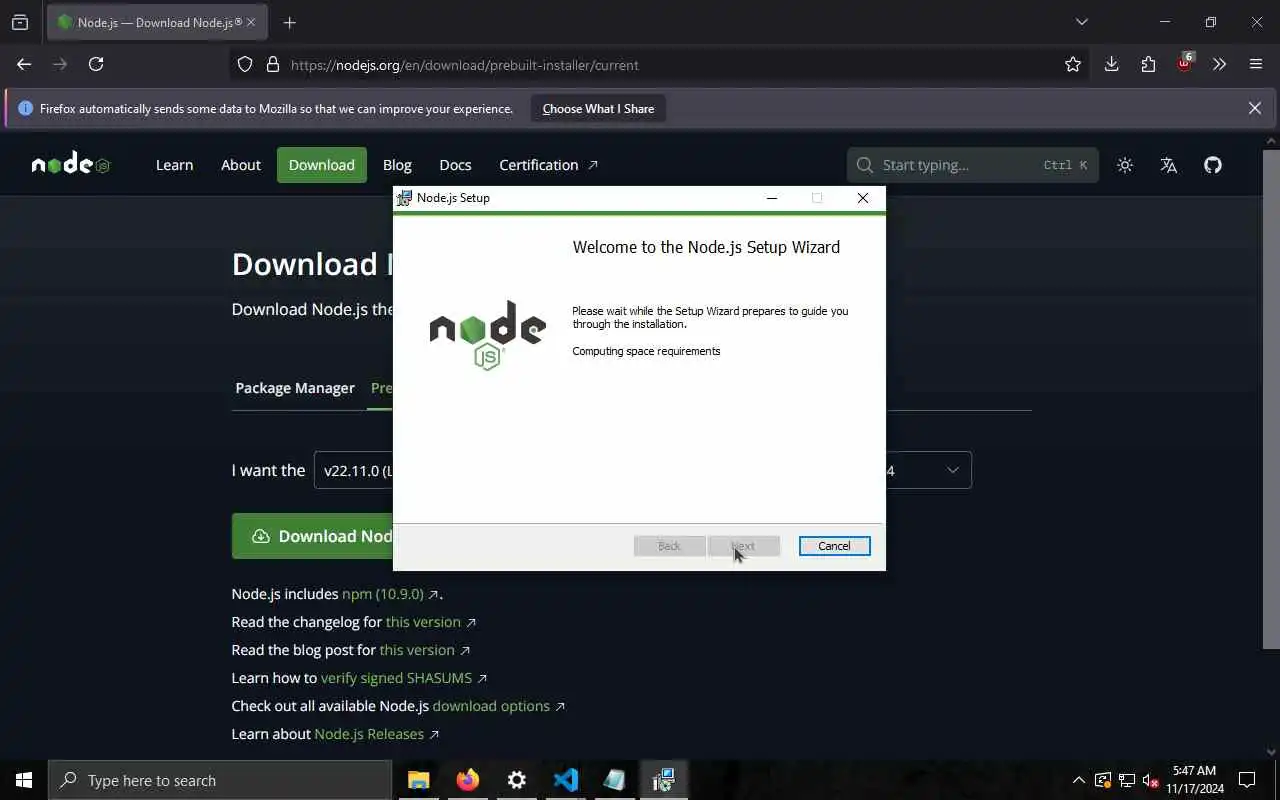This screenshot has width=1280, height=800.
Task: Open the Firefox hamburger application menu
Action: click(x=1256, y=64)
